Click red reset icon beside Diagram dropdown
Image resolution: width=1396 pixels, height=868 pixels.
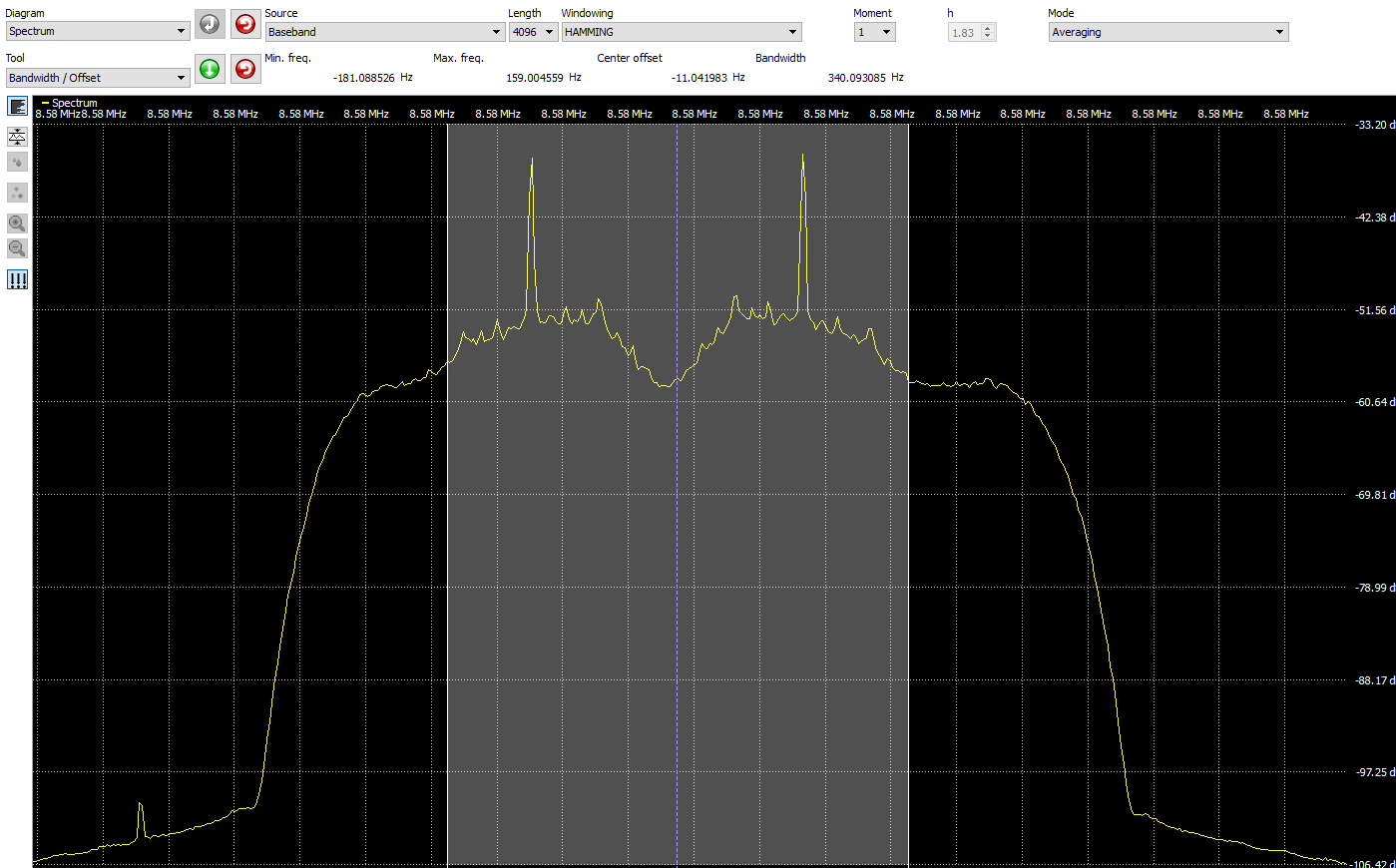pos(245,24)
